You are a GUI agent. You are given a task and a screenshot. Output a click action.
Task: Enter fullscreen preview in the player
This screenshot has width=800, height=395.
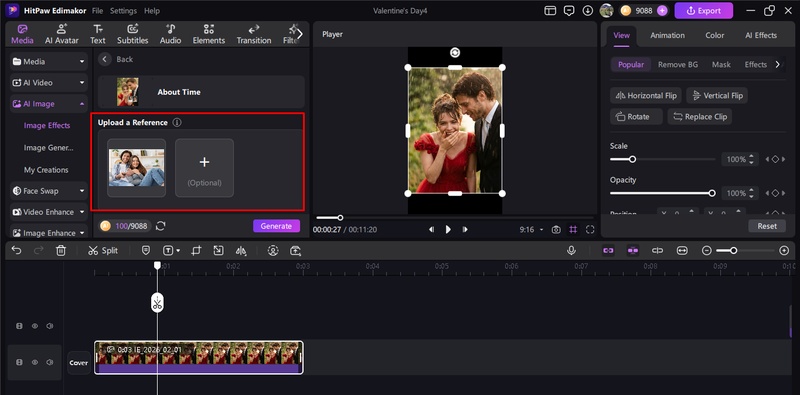click(x=590, y=230)
